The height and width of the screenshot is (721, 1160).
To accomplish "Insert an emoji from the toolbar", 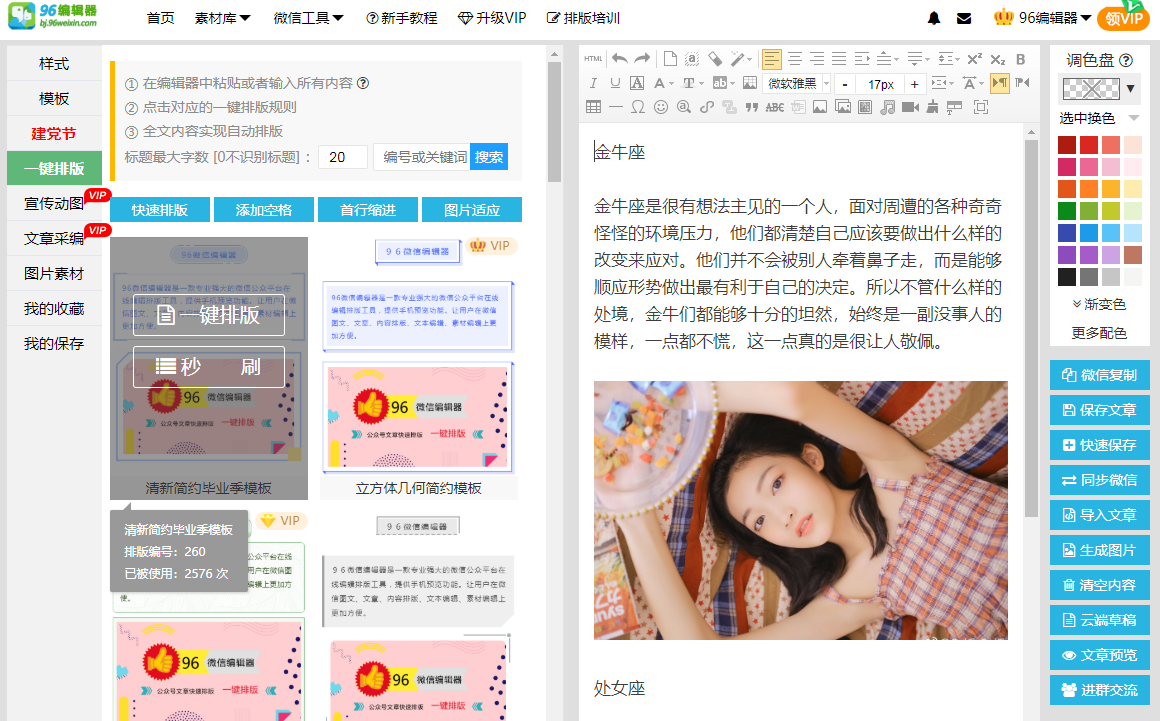I will click(660, 107).
